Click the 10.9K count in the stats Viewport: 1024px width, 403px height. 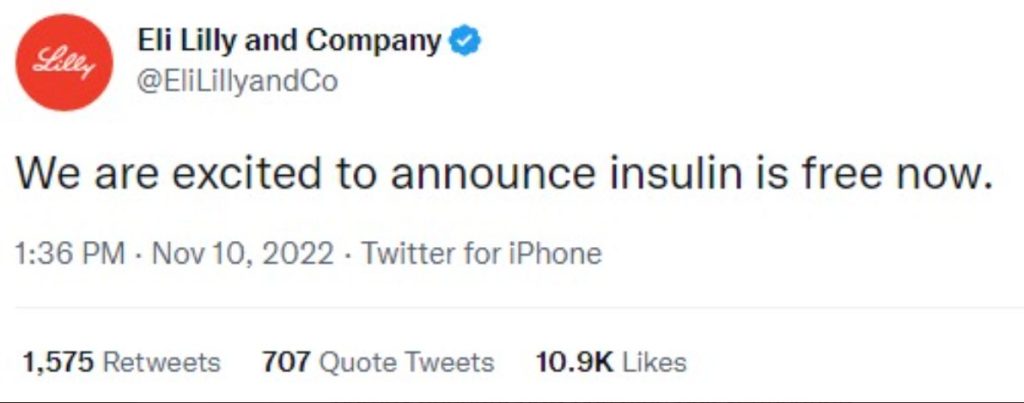(x=573, y=361)
